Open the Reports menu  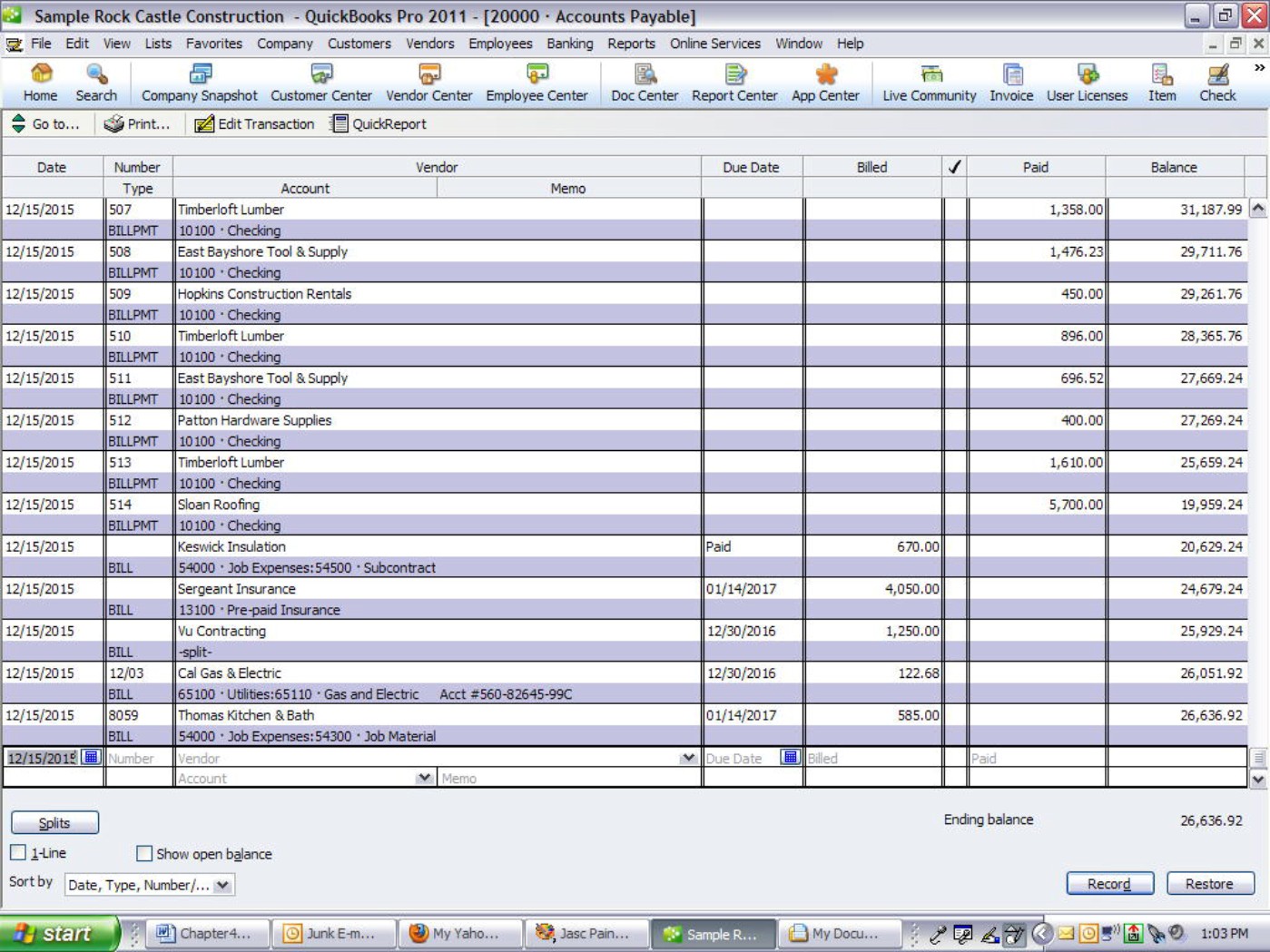631,44
